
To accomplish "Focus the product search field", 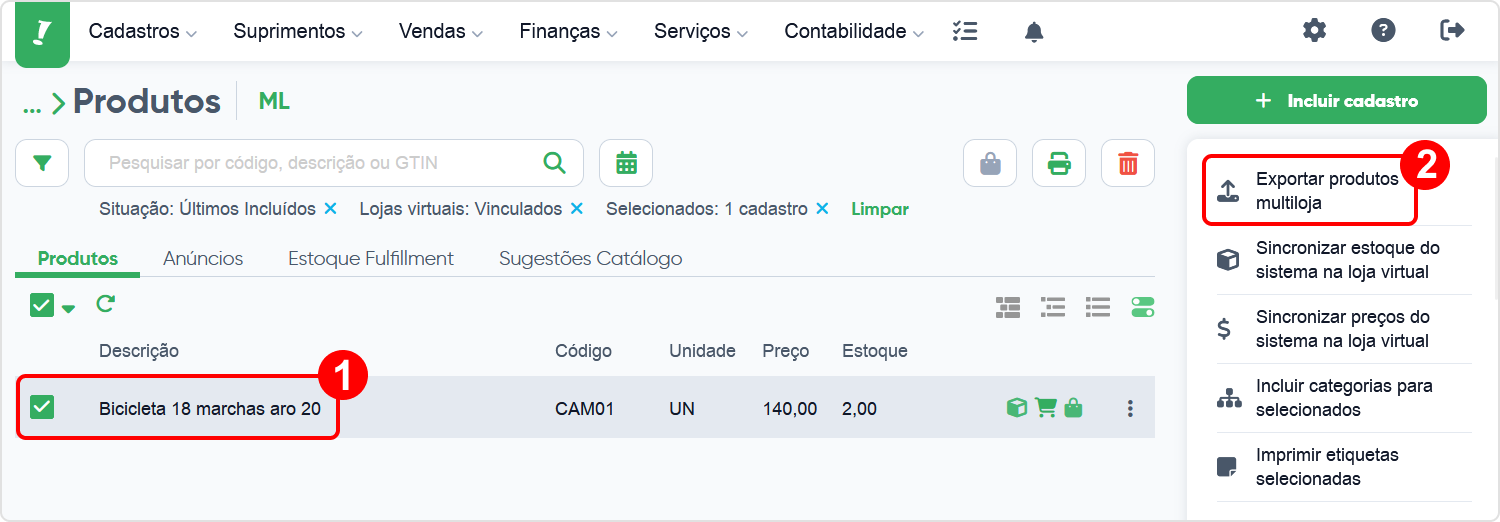I will [322, 163].
